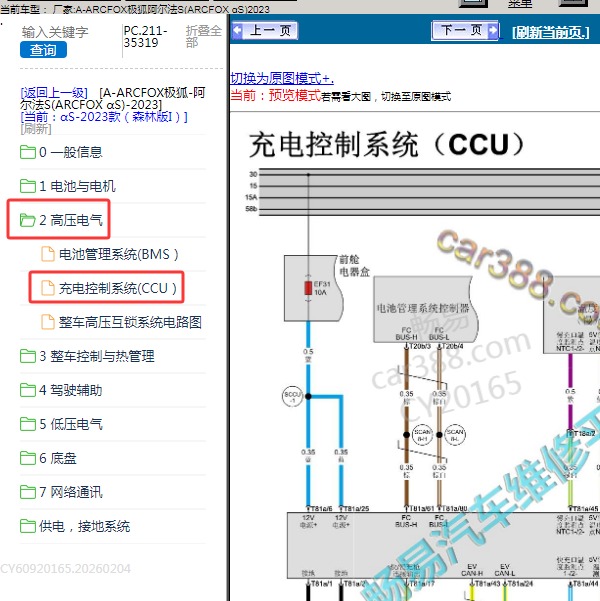Expand the 6 底盘 folder

point(58,458)
